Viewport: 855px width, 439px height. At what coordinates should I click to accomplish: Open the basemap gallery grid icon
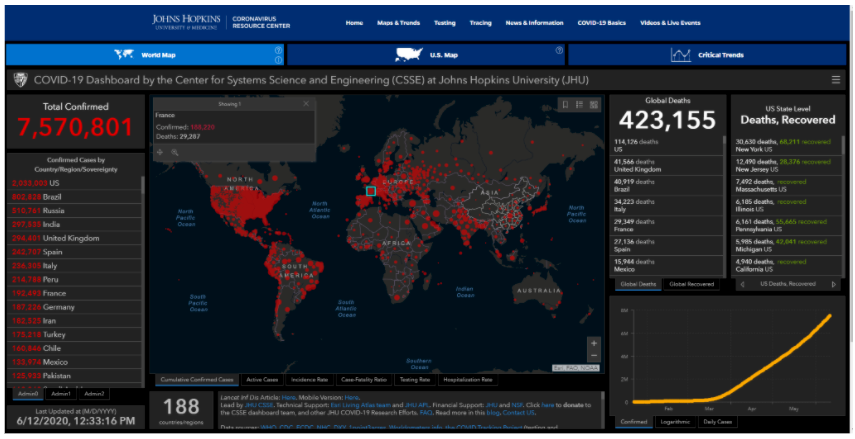point(594,104)
